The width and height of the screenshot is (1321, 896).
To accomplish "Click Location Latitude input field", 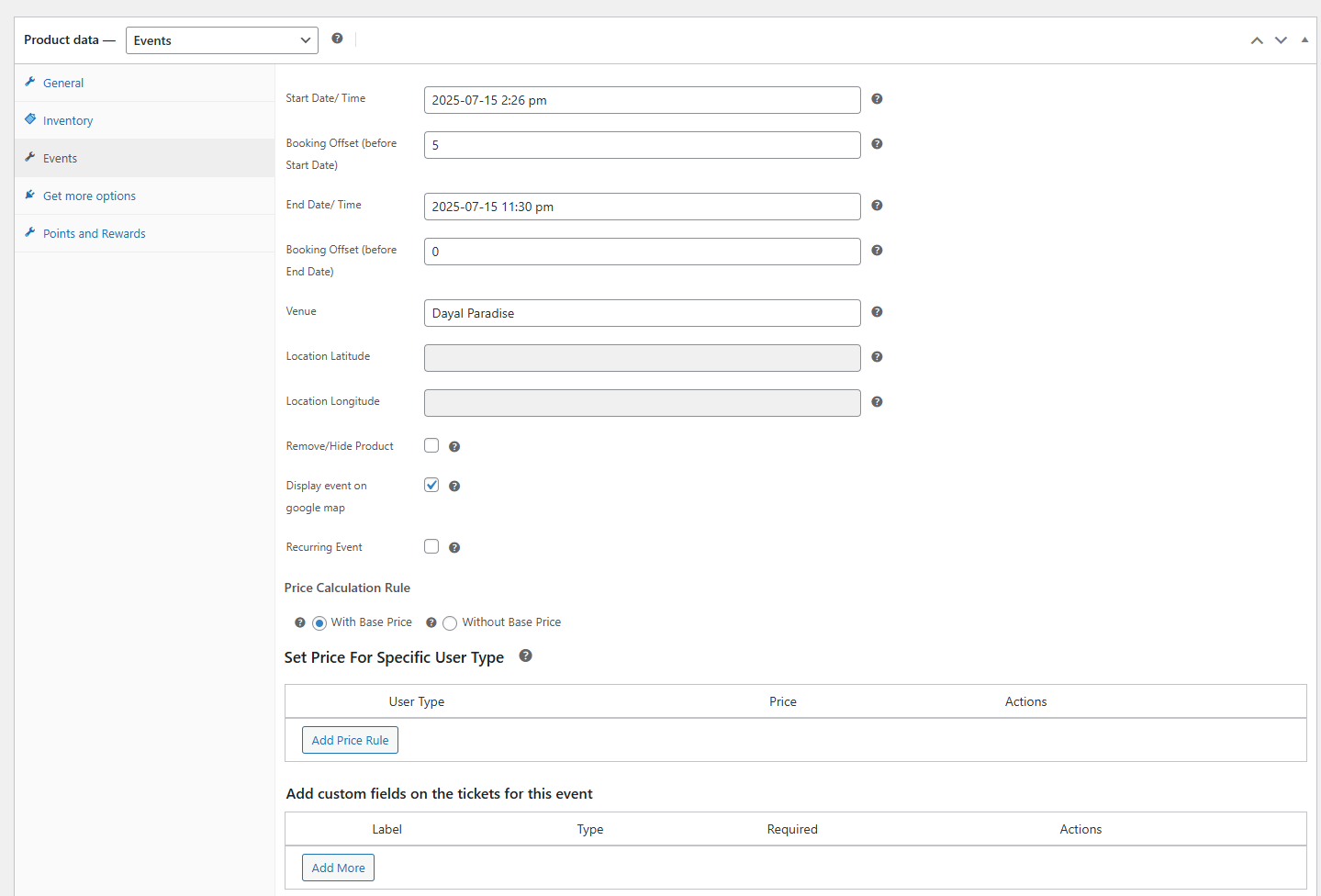I will pos(643,358).
